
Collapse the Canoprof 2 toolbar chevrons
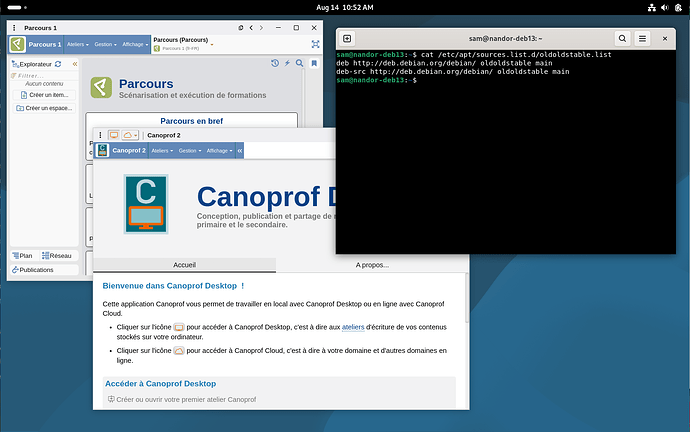point(240,151)
